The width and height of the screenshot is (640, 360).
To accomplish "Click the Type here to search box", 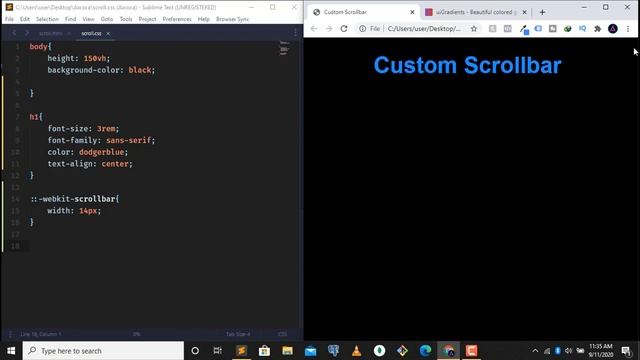I will (103, 351).
